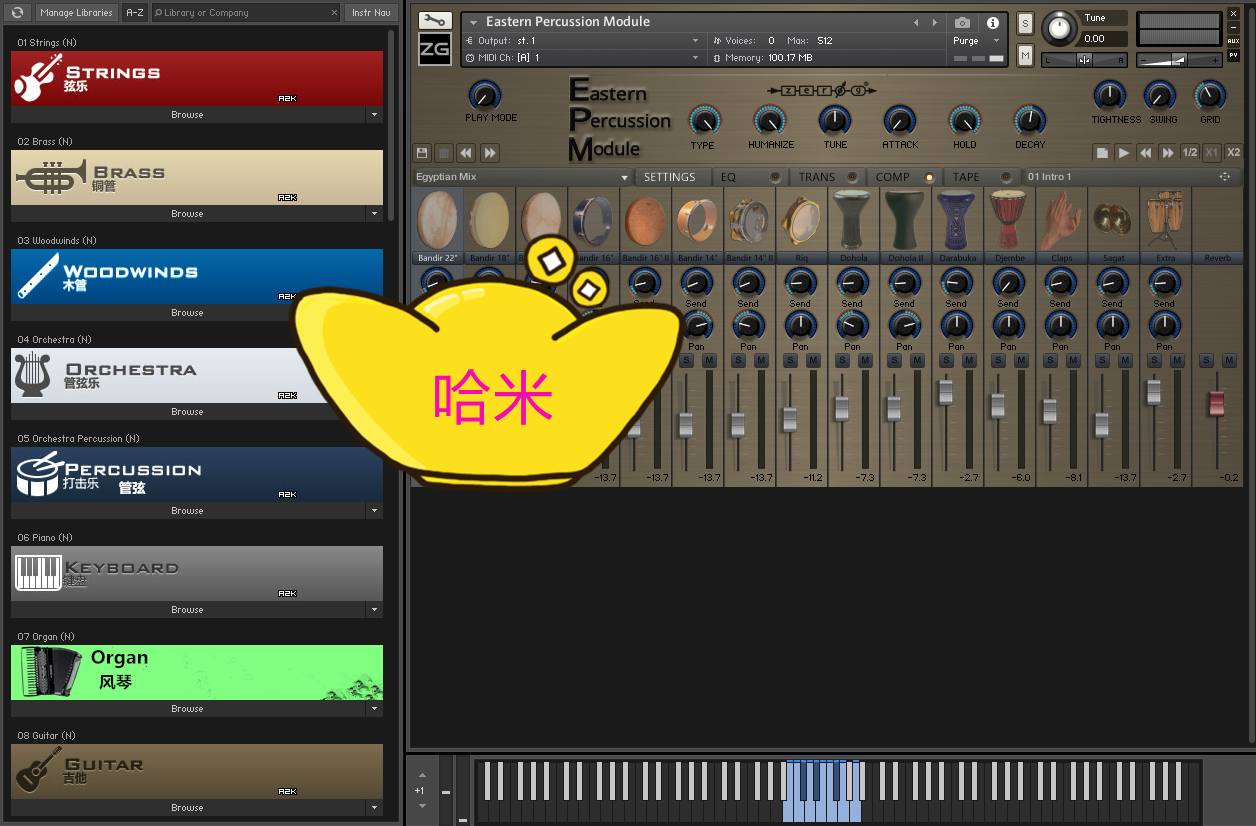Open the Woodwinds library banner

[197, 276]
